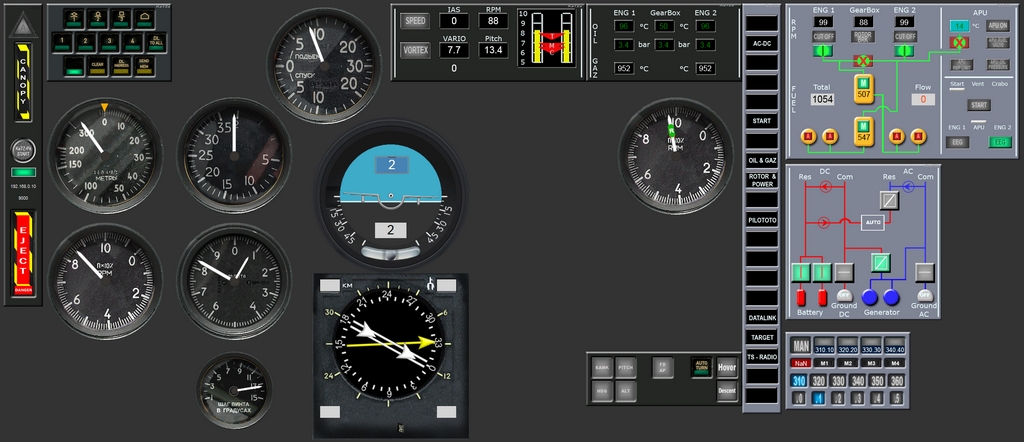The height and width of the screenshot is (442, 1024).
Task: Open the OIL & GAZ panel tab
Action: click(x=762, y=160)
